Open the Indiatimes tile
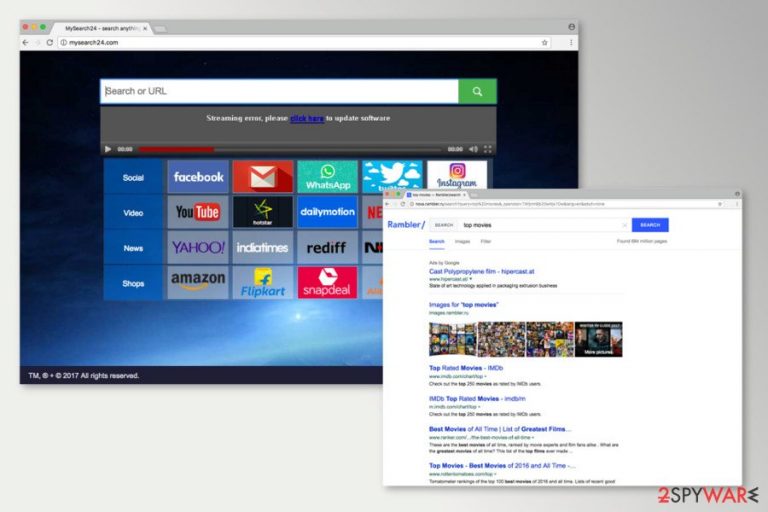 tap(263, 247)
